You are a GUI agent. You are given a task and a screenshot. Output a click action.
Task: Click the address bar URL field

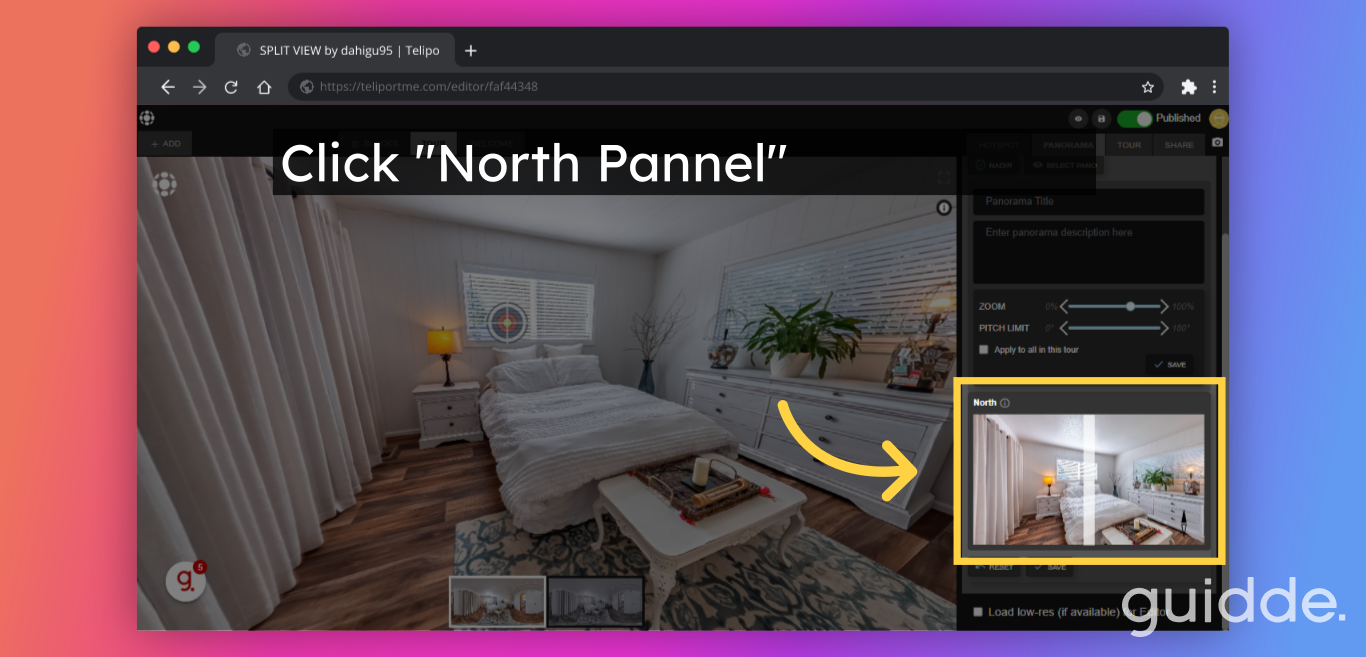(728, 87)
